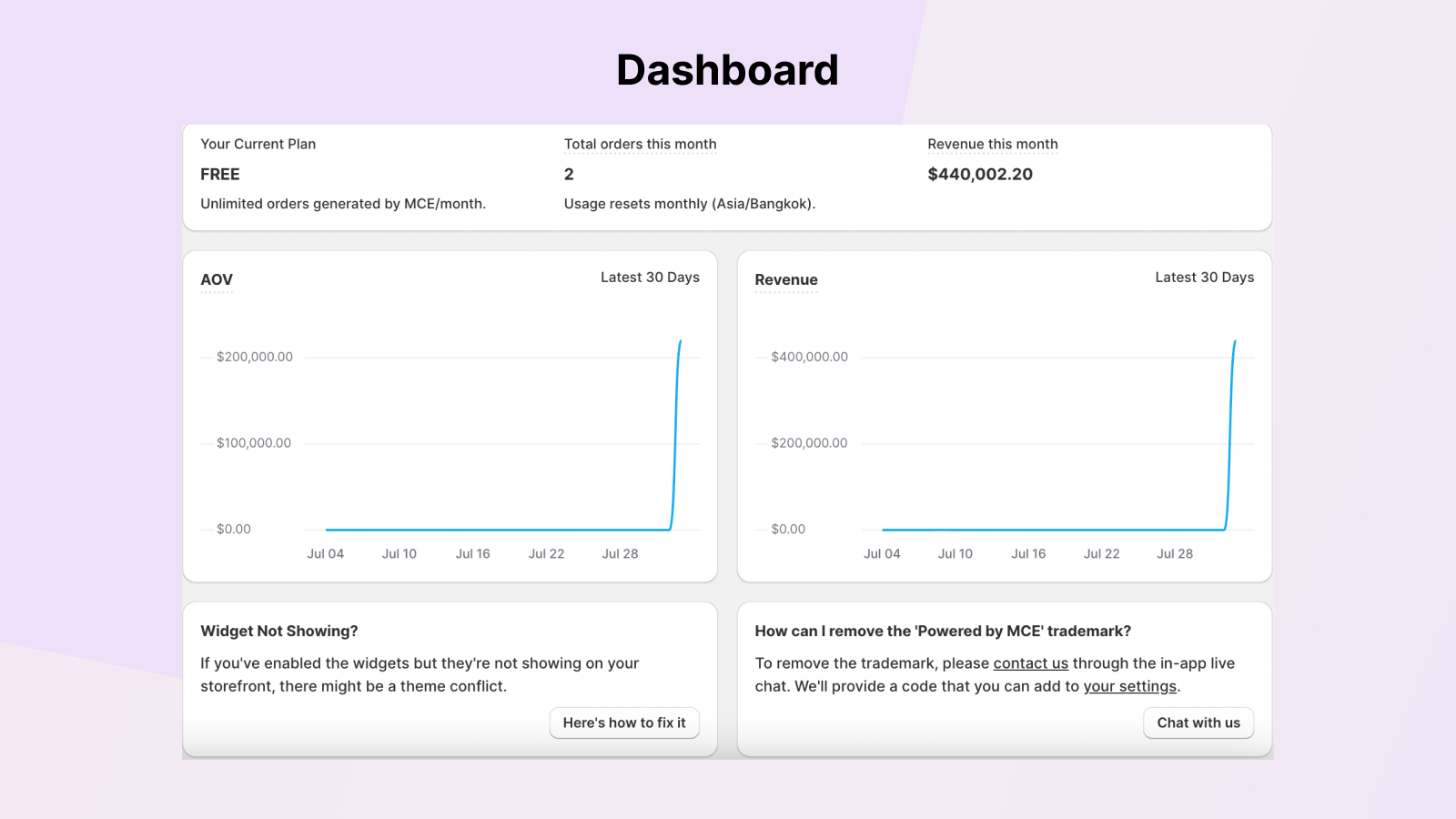Click the $440,002.20 revenue figure
This screenshot has width=1456, height=819.
click(979, 174)
